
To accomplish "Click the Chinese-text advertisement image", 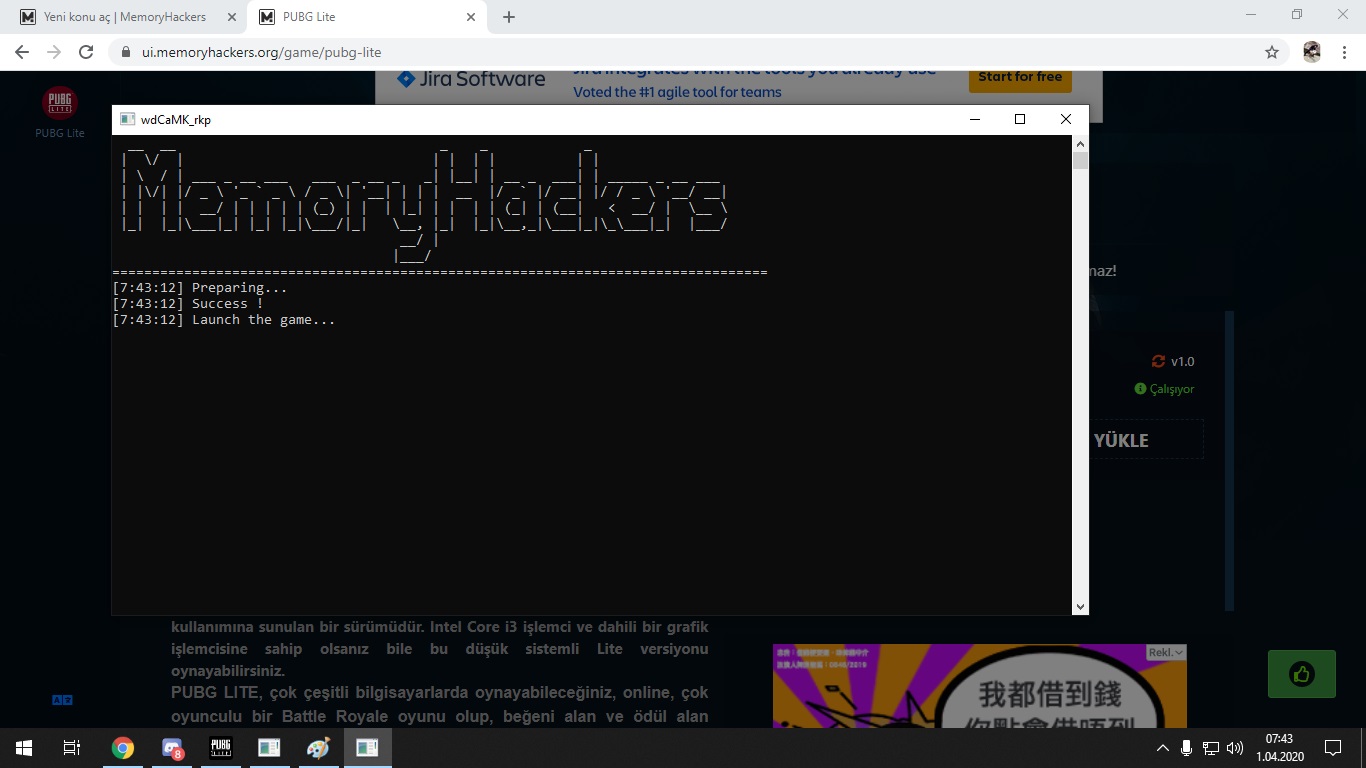I will tap(980, 686).
